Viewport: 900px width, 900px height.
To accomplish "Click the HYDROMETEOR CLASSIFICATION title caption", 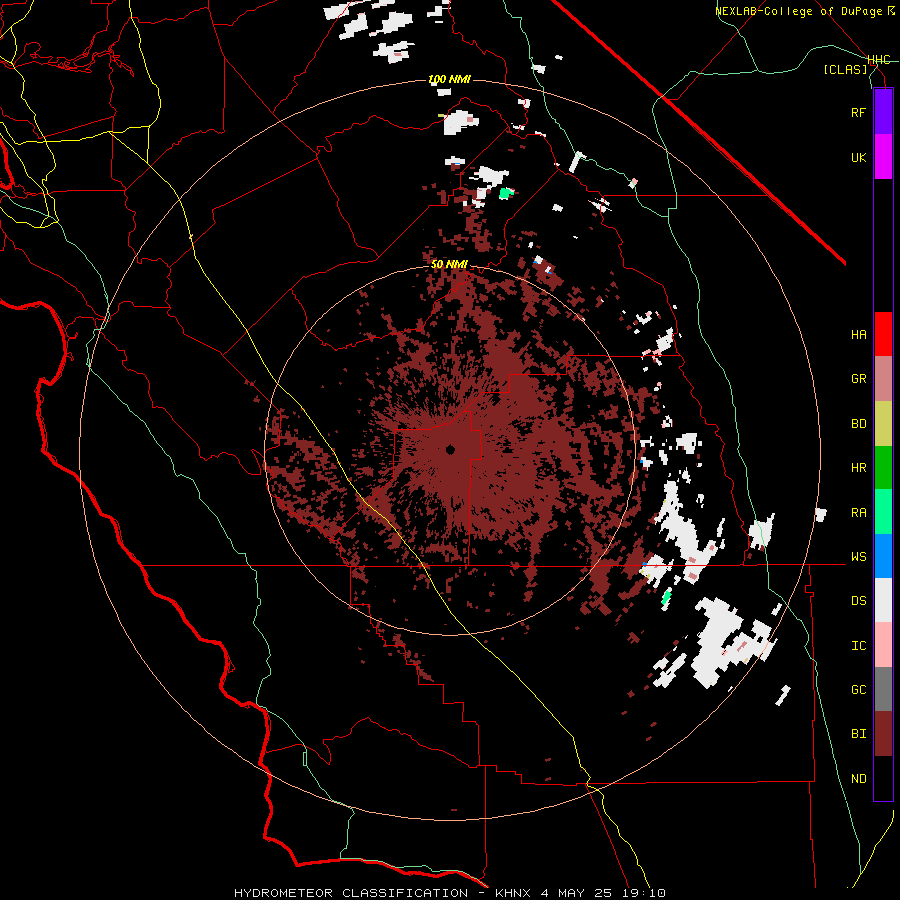I will pos(351,893).
